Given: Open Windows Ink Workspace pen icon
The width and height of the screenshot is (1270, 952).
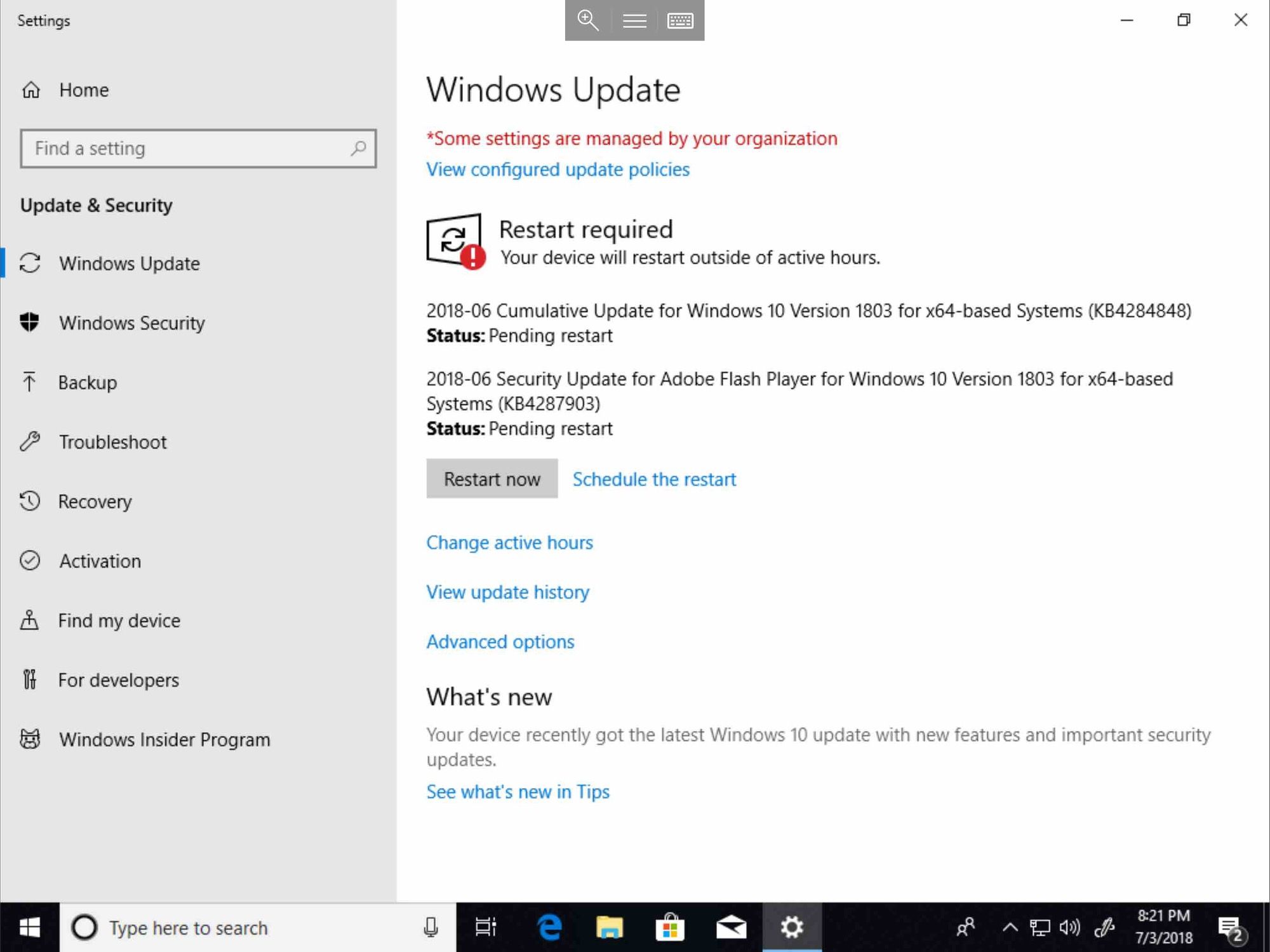Looking at the screenshot, I should tap(1105, 928).
